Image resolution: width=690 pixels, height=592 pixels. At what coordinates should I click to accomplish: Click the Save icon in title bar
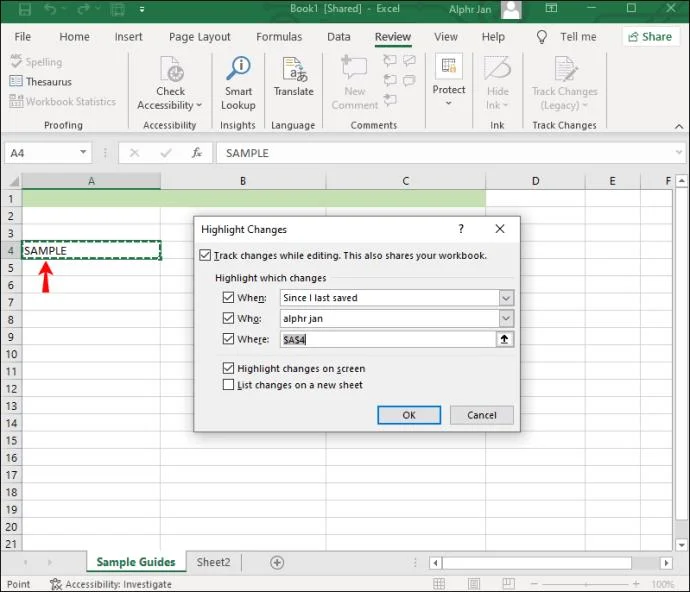(25, 9)
